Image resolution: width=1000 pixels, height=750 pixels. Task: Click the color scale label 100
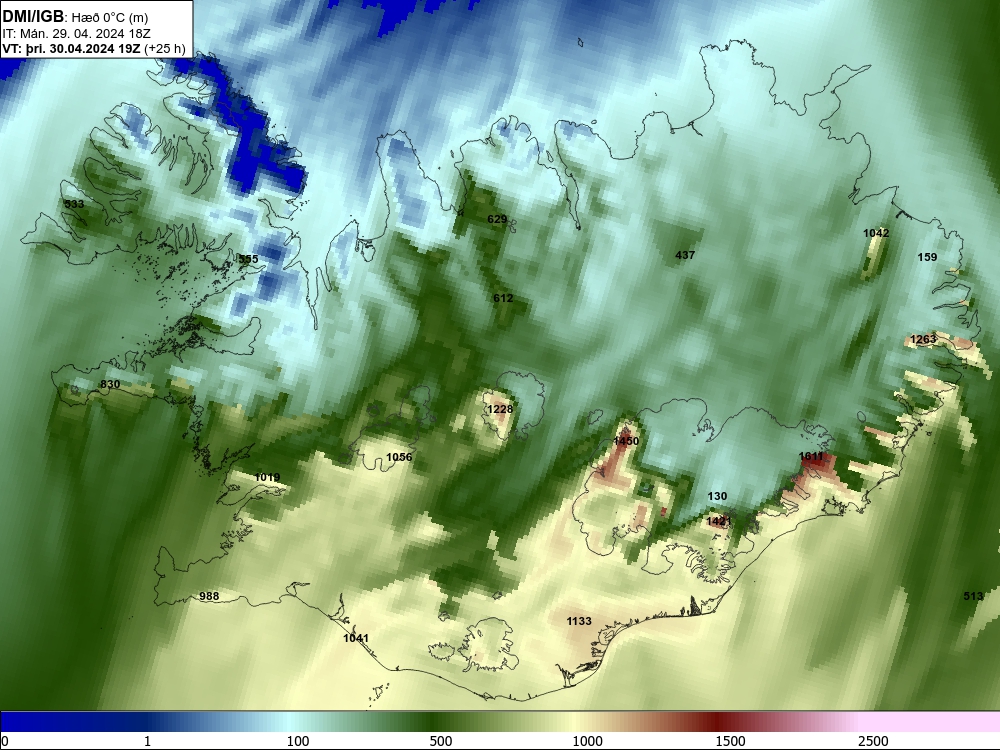pos(298,741)
